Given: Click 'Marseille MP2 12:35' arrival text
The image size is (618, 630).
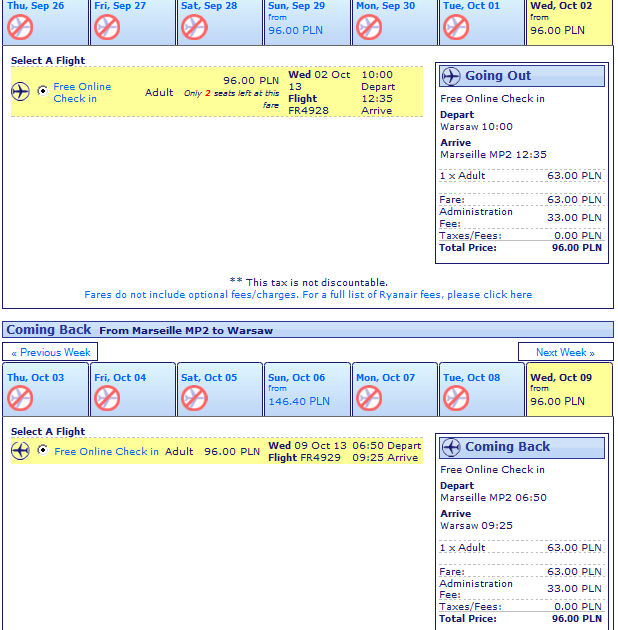Looking at the screenshot, I should (x=493, y=155).
